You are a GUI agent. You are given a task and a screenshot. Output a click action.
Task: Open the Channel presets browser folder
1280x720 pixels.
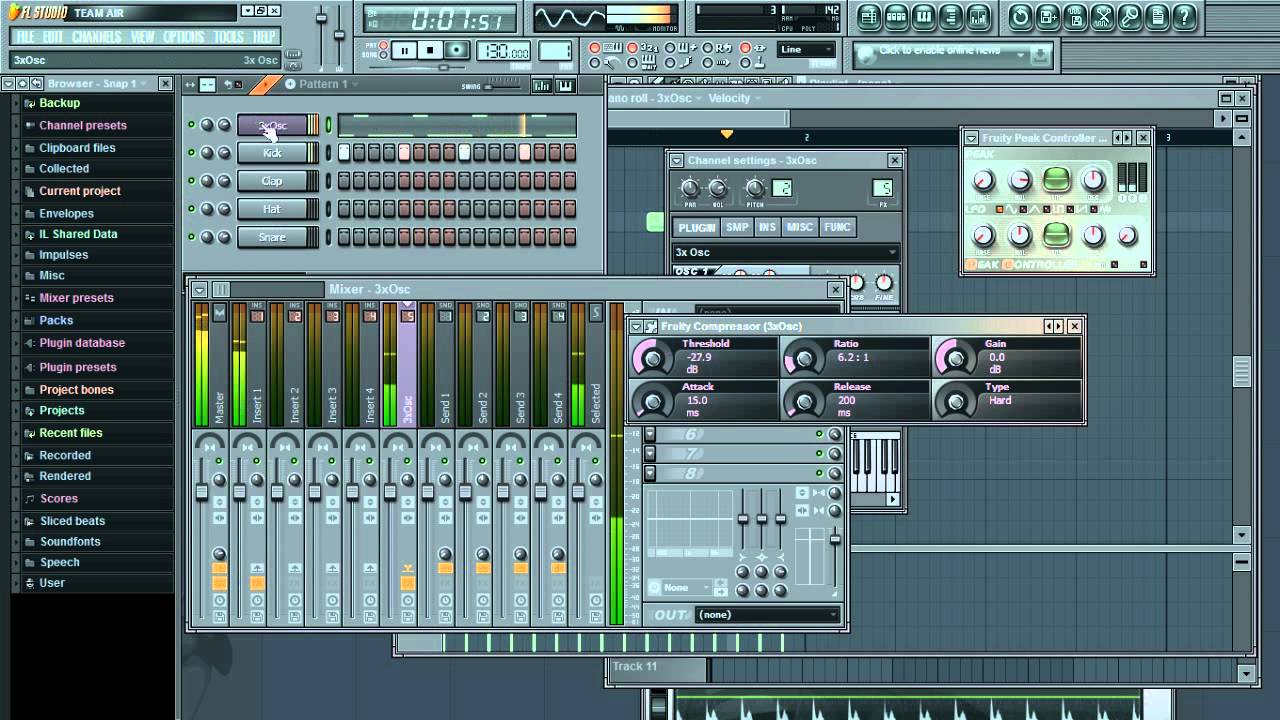coord(83,125)
